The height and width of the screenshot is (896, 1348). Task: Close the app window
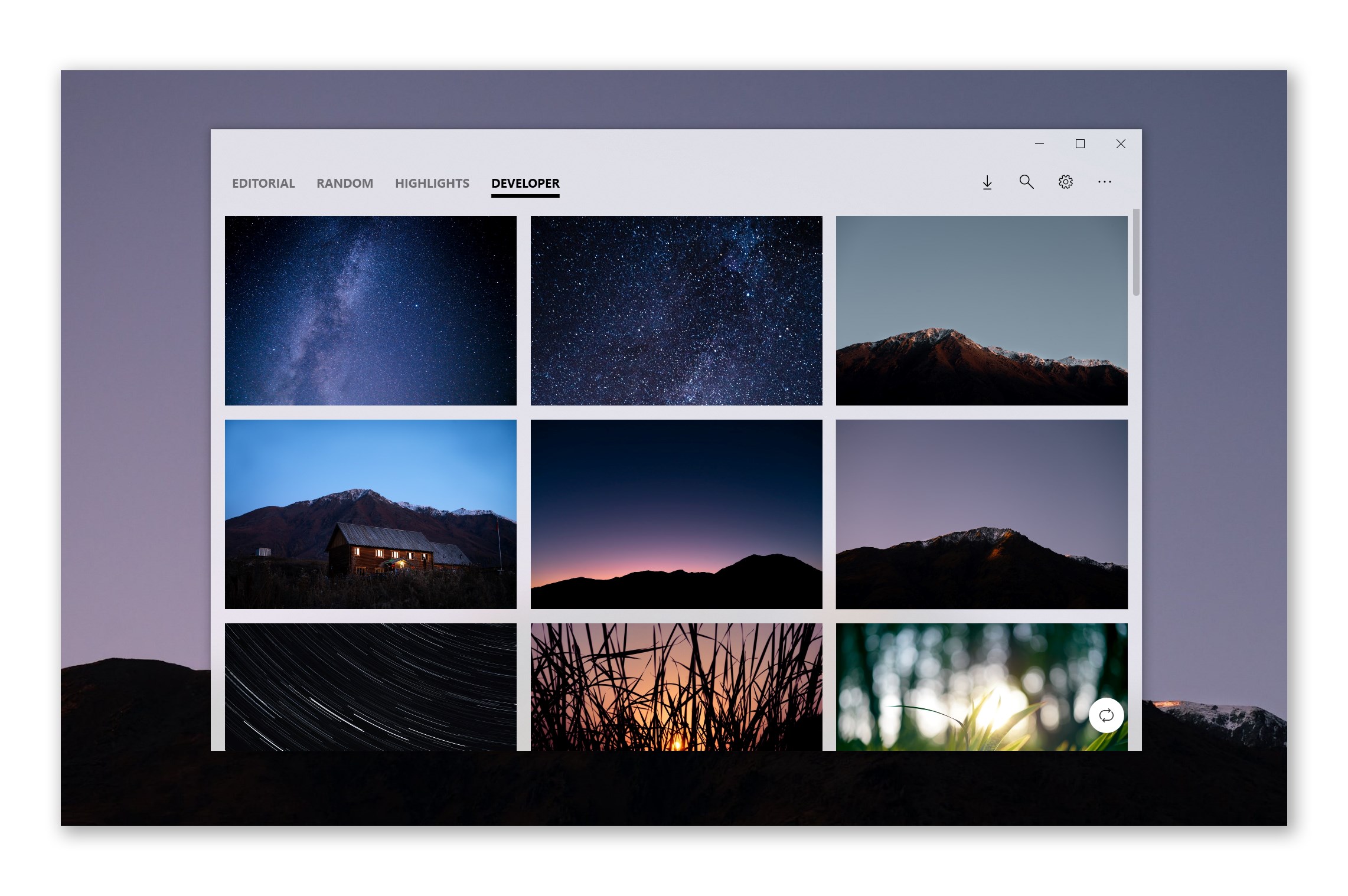(x=1121, y=144)
